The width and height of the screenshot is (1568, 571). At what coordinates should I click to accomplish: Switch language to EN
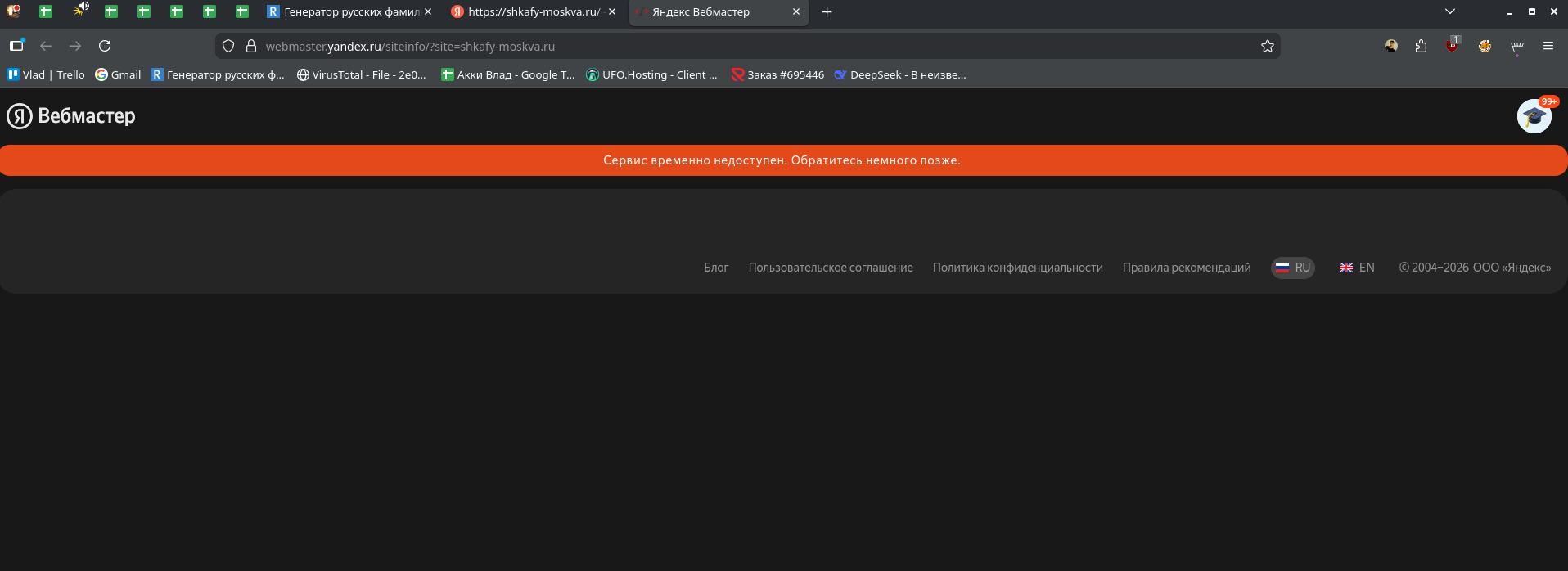[x=1357, y=268]
